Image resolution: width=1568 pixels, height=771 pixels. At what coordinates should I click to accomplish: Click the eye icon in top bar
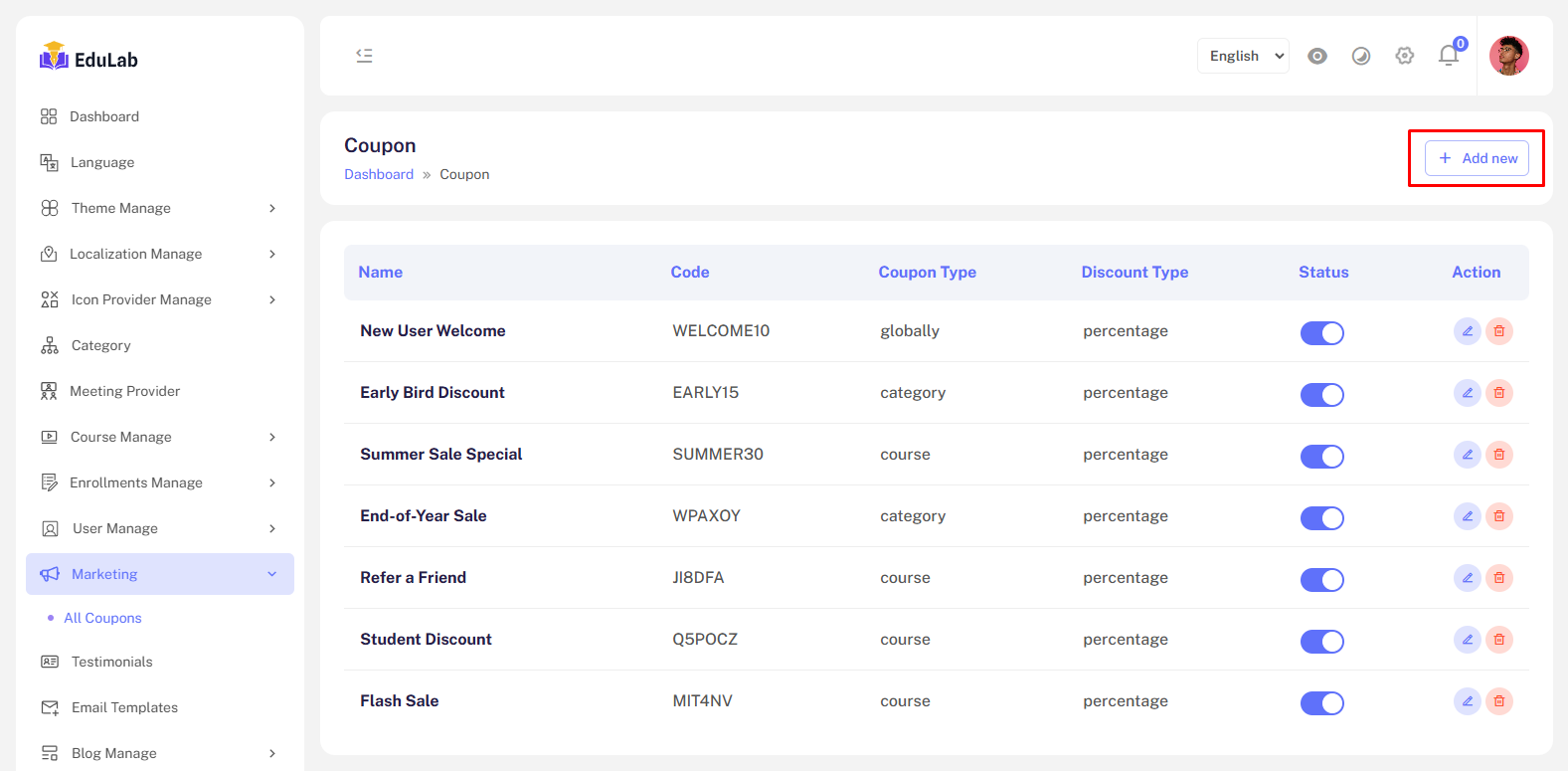1317,56
